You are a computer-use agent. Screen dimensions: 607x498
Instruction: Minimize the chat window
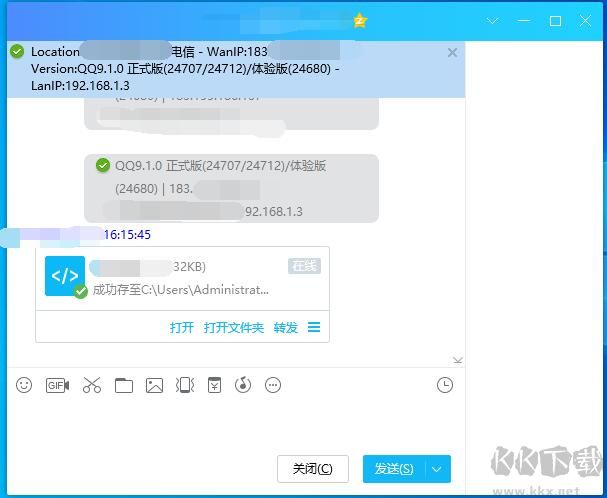pos(524,21)
